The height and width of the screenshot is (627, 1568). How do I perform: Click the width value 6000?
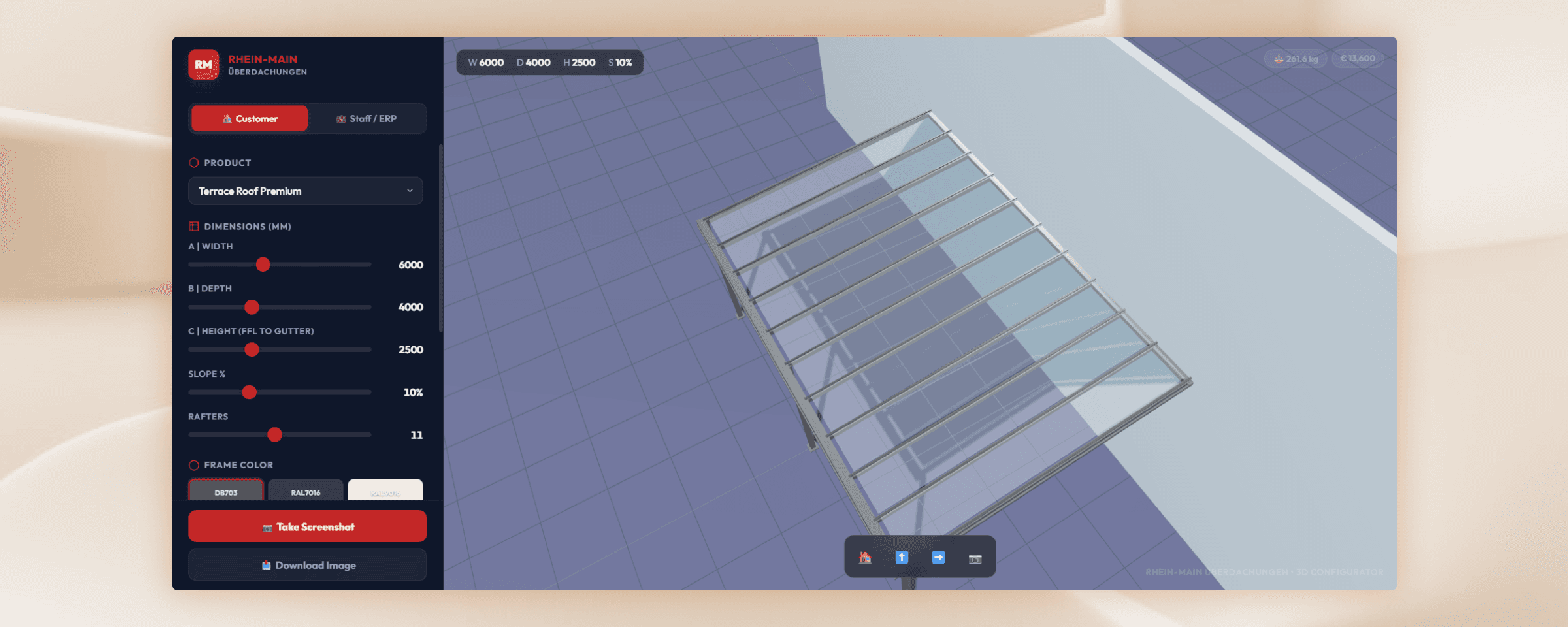410,265
